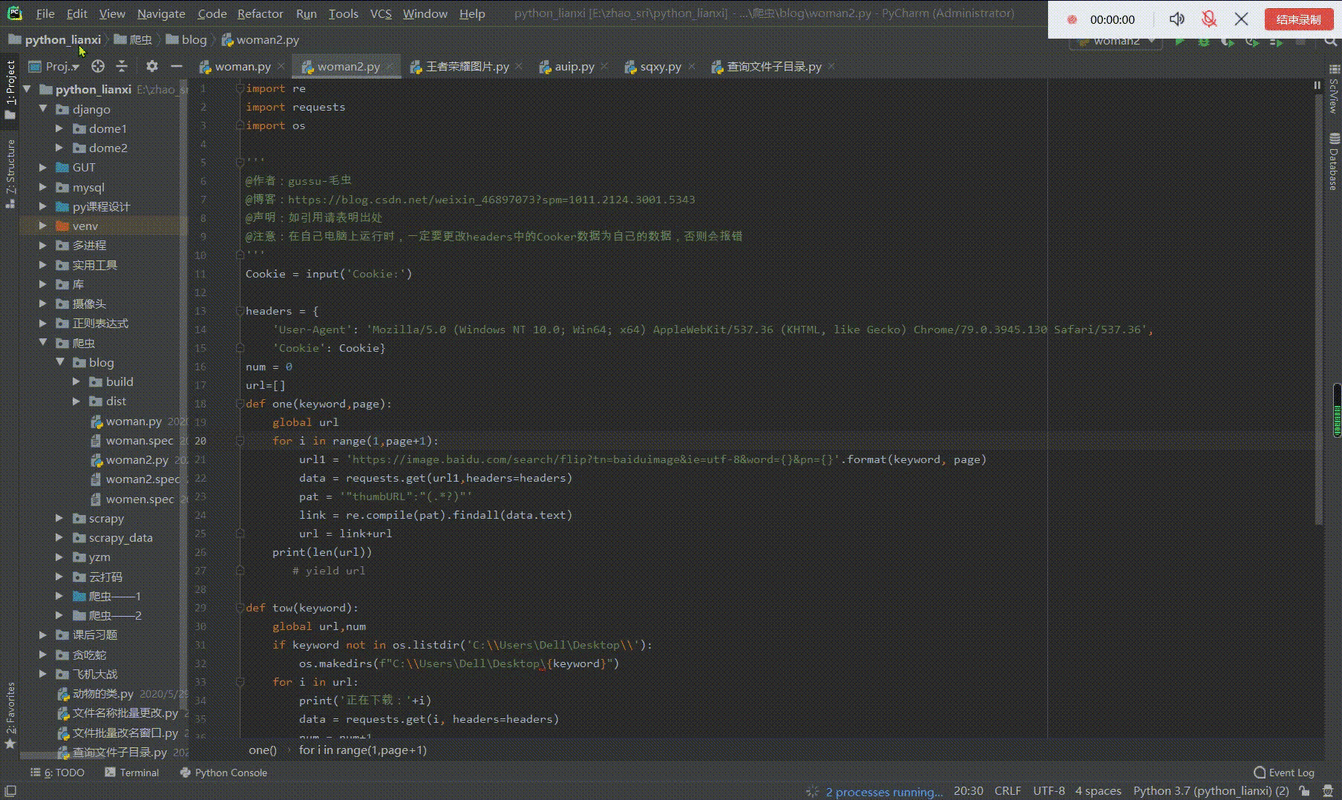
Task: Run woman2 with green play icon
Action: click(1180, 41)
